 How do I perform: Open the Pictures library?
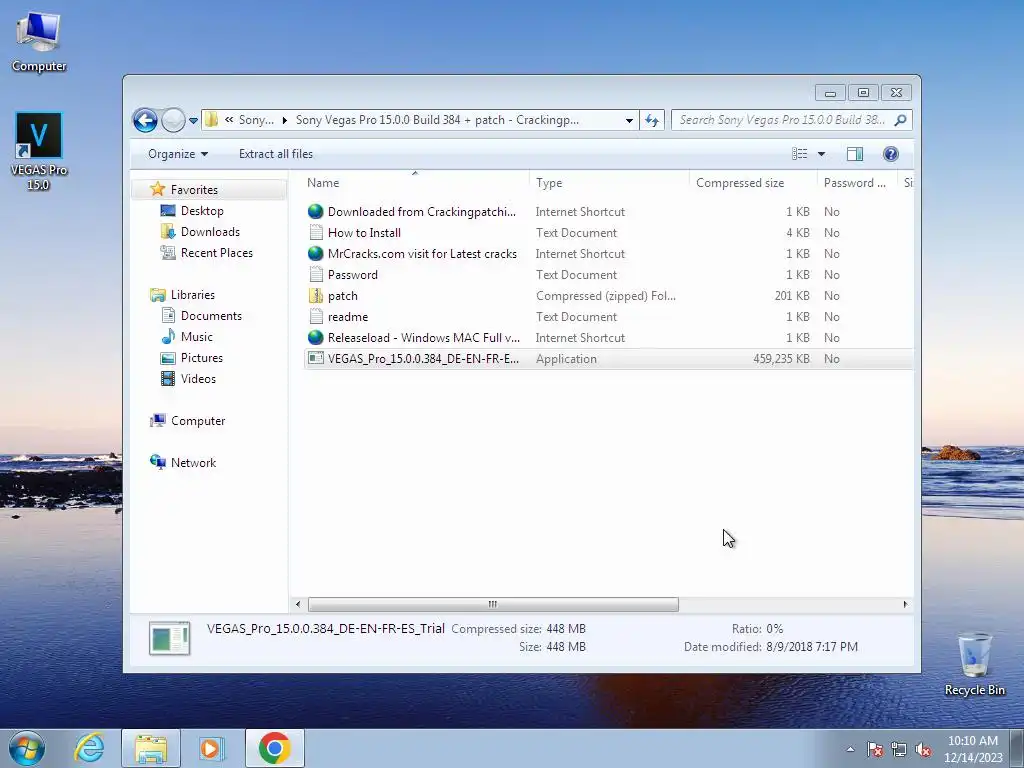(x=202, y=358)
